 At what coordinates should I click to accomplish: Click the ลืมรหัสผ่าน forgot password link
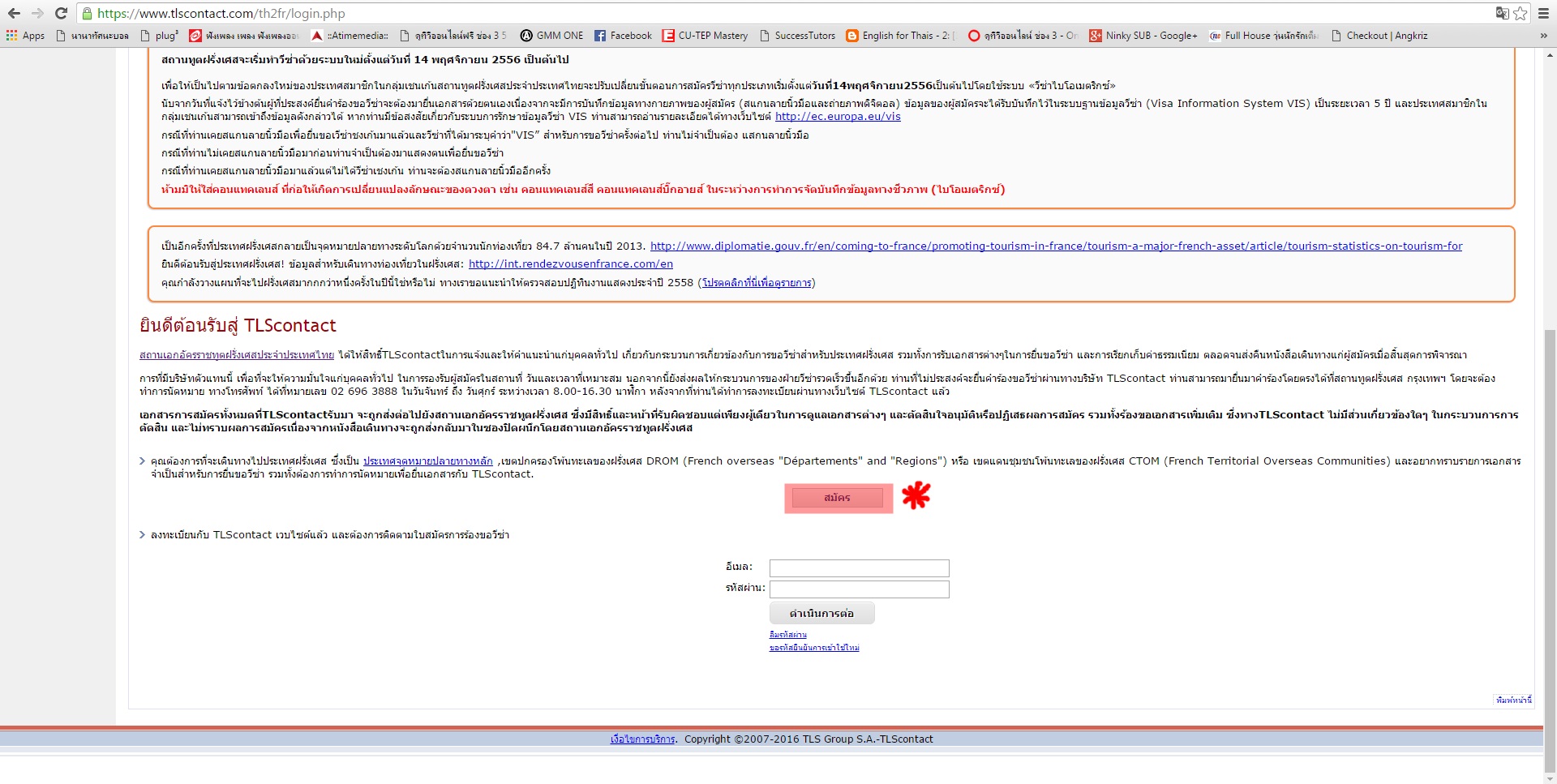coord(788,635)
